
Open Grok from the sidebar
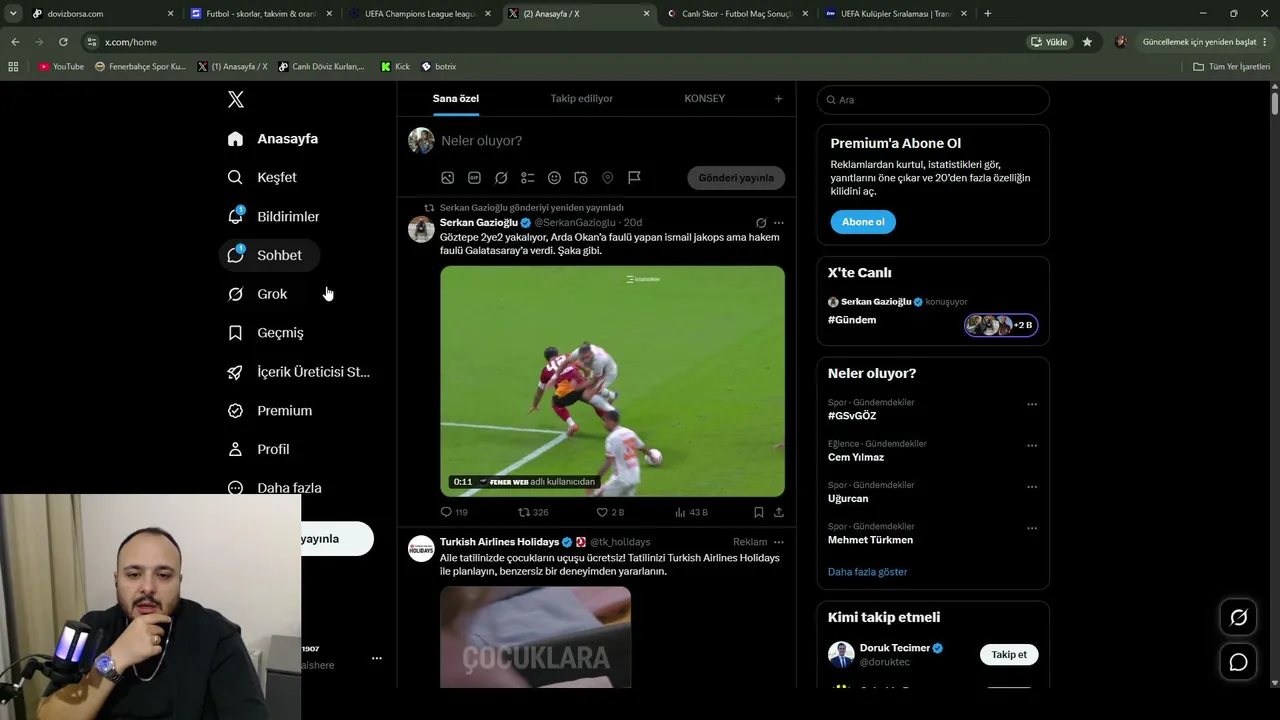pos(258,294)
